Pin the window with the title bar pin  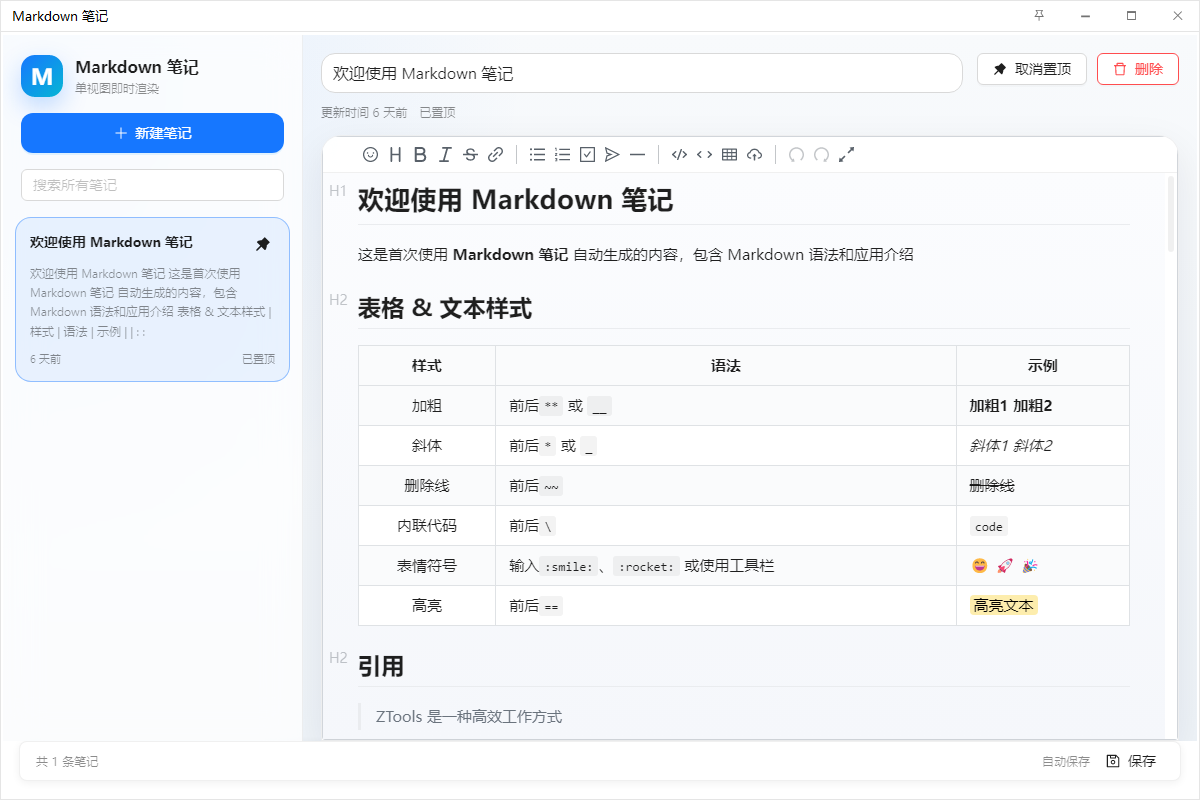coord(1039,15)
